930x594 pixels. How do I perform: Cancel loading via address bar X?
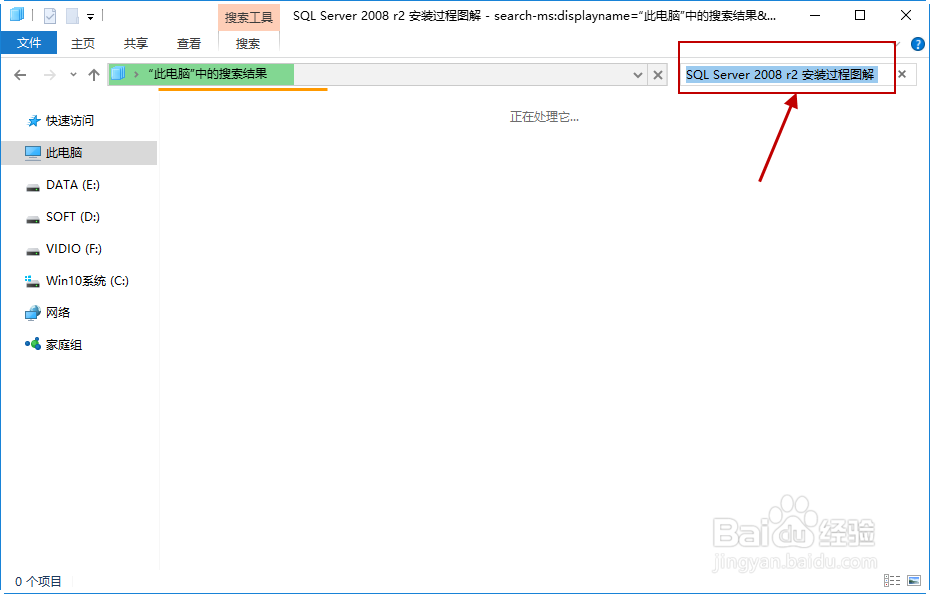click(x=658, y=74)
